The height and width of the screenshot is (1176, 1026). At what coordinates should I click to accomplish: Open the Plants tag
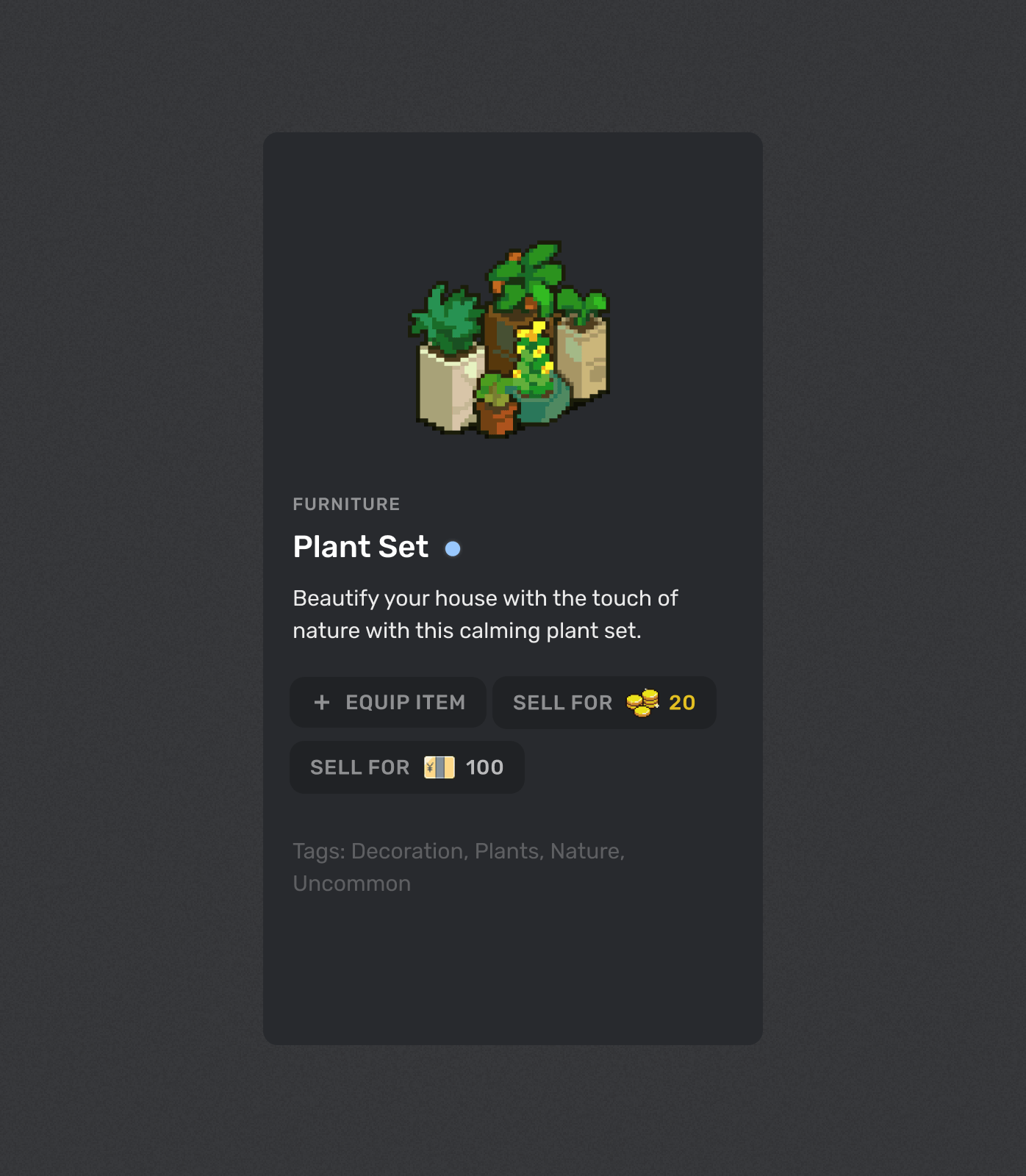tap(508, 851)
